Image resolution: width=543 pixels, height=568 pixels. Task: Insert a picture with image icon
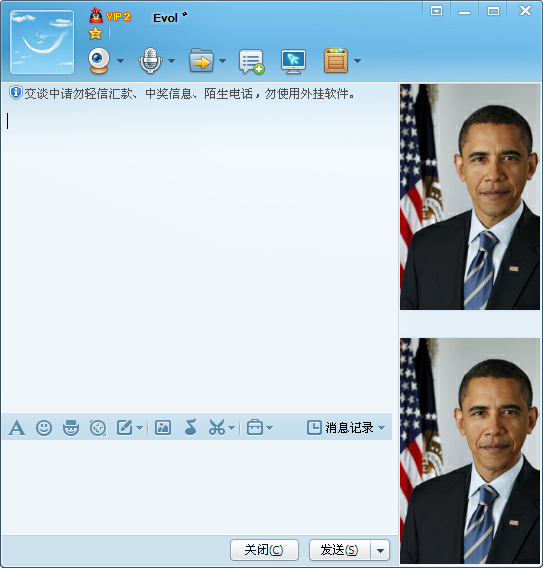tap(163, 427)
